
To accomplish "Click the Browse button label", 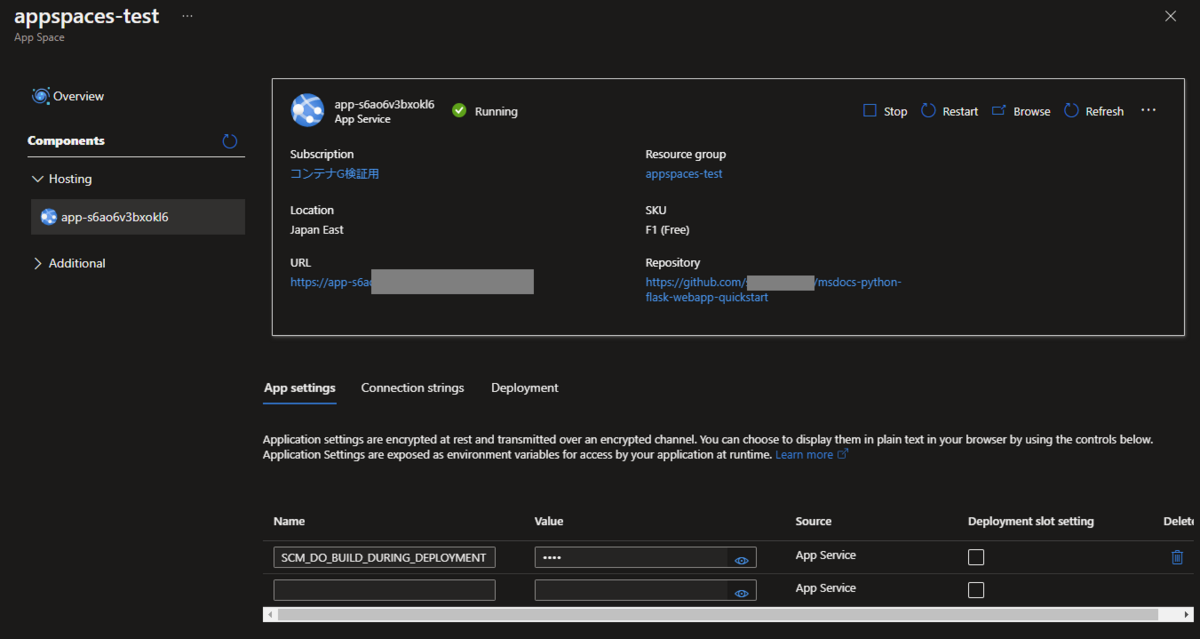I will [x=1031, y=111].
